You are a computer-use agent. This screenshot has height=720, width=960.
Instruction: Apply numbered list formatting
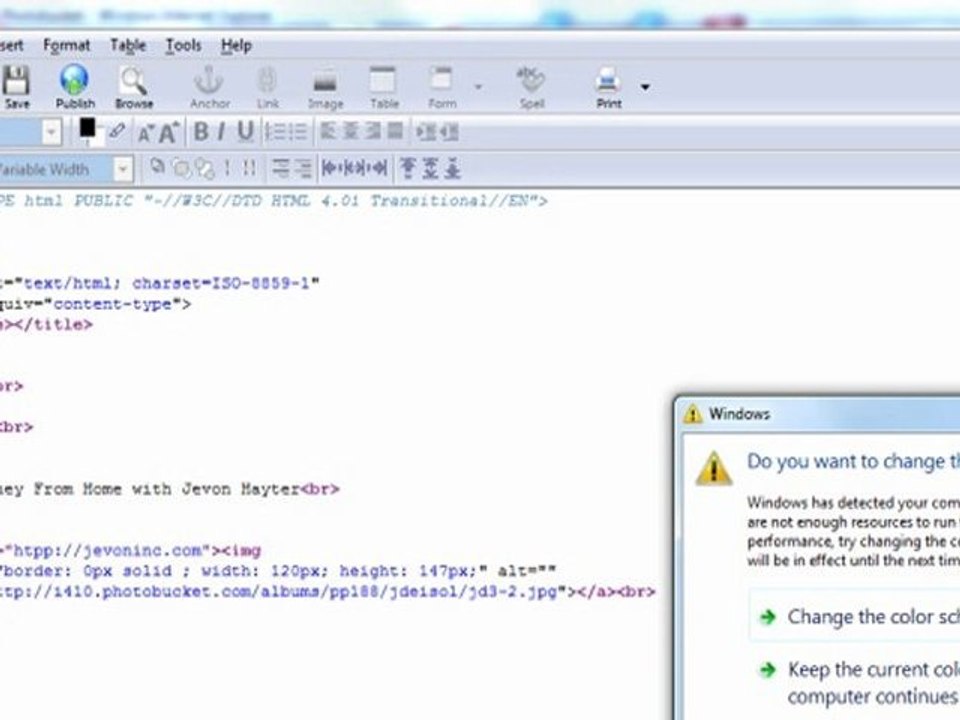275,132
